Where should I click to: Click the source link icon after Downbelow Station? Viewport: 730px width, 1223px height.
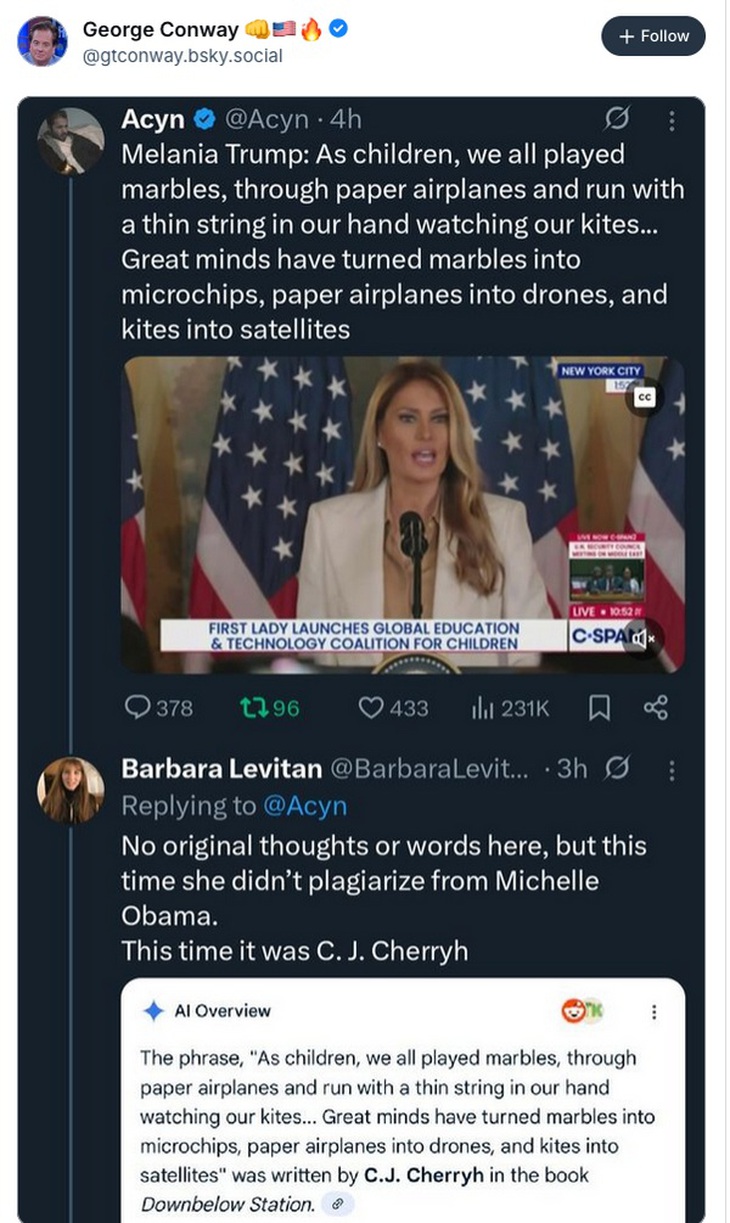(x=336, y=1204)
